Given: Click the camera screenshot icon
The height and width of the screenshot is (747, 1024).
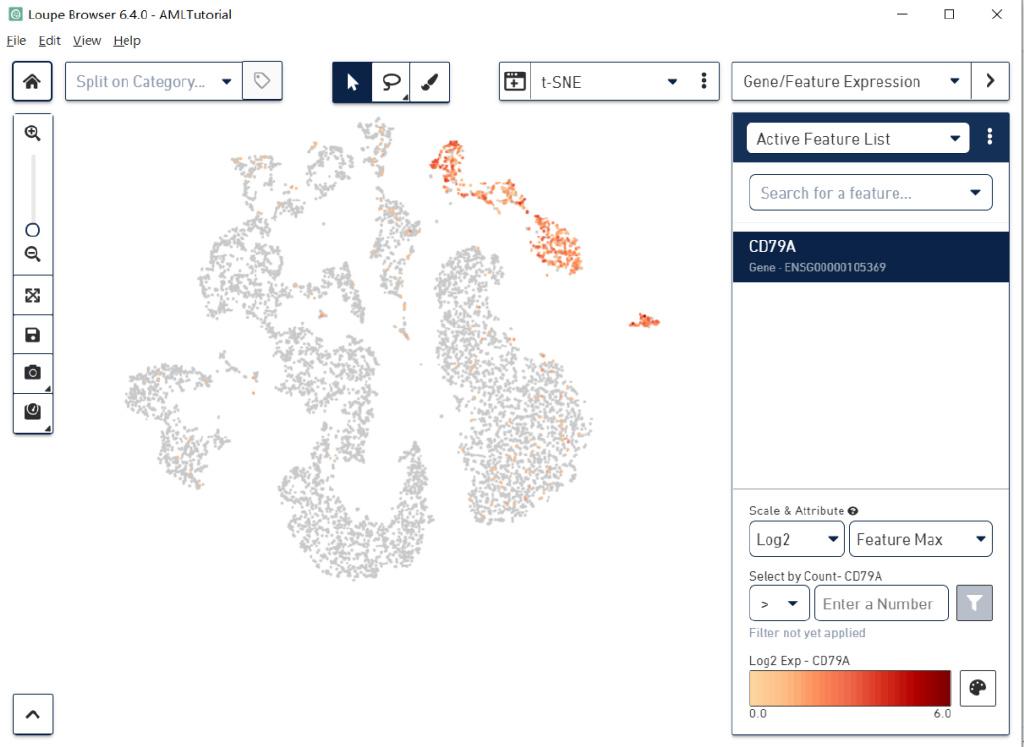Looking at the screenshot, I should 33,373.
